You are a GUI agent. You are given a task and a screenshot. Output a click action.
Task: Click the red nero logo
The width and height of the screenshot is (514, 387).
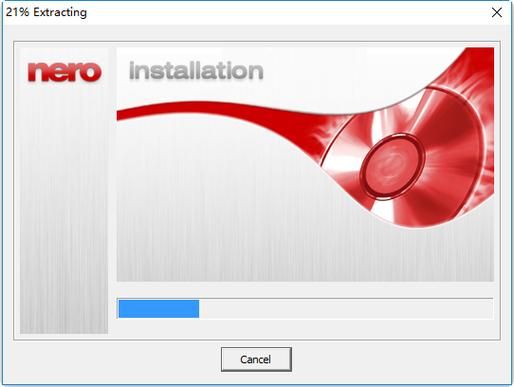coord(64,72)
